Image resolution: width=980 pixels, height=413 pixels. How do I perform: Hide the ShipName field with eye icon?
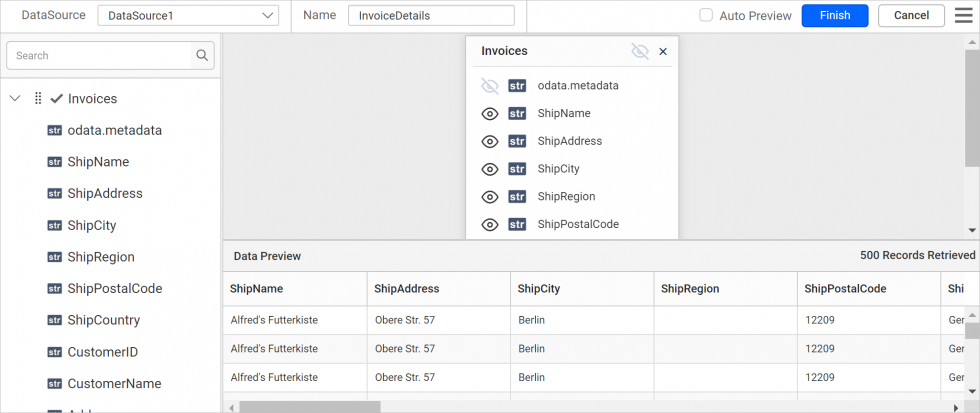pyautogui.click(x=490, y=113)
